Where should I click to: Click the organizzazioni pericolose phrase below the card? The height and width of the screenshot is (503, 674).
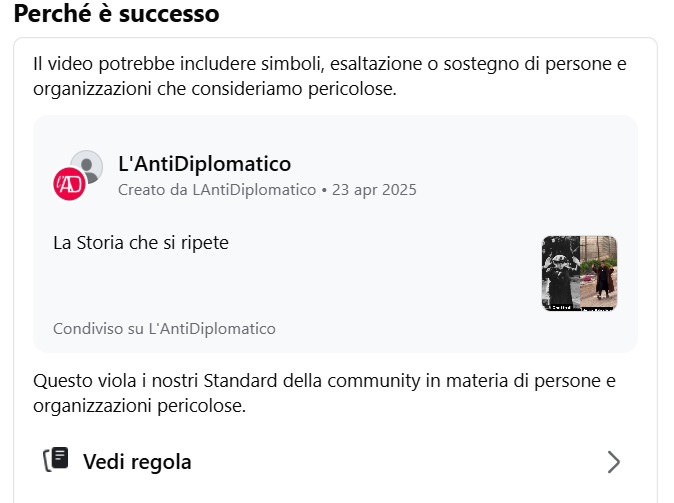tap(139, 406)
